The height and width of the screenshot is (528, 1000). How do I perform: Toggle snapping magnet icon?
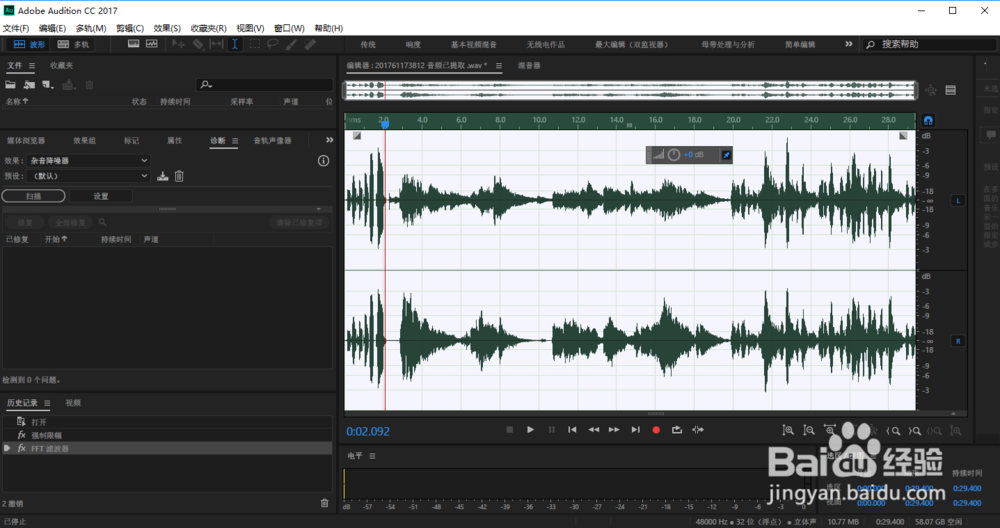(928, 120)
